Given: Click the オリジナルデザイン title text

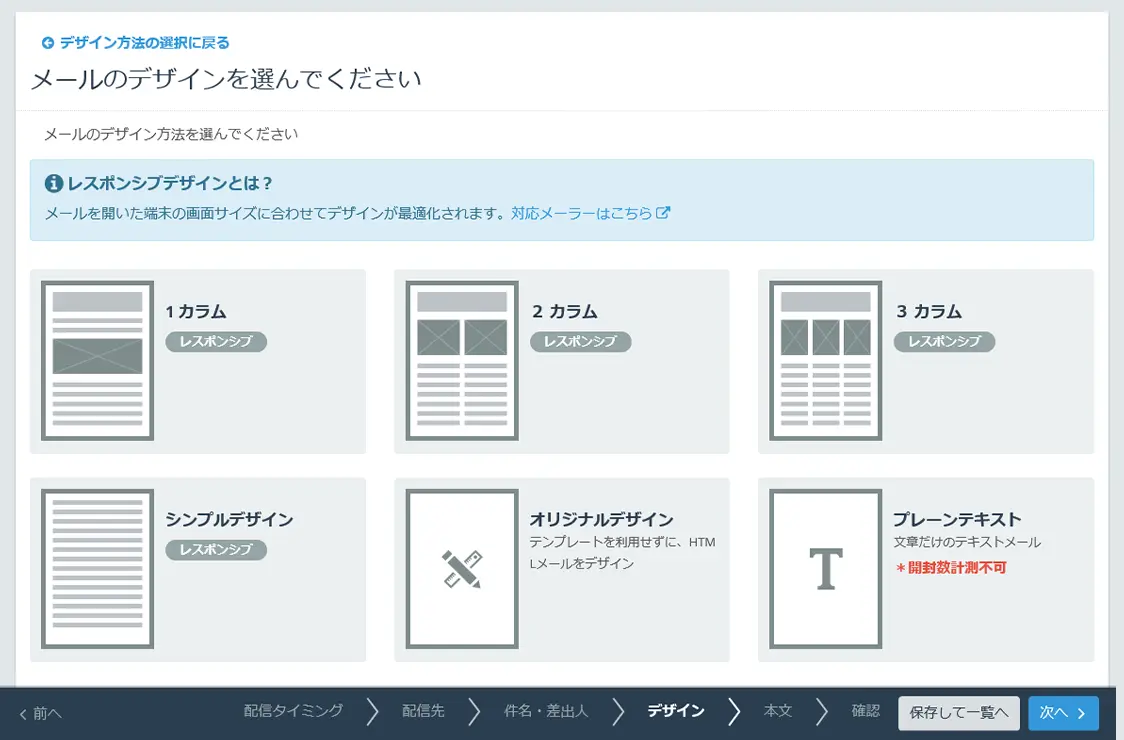Looking at the screenshot, I should [x=601, y=519].
